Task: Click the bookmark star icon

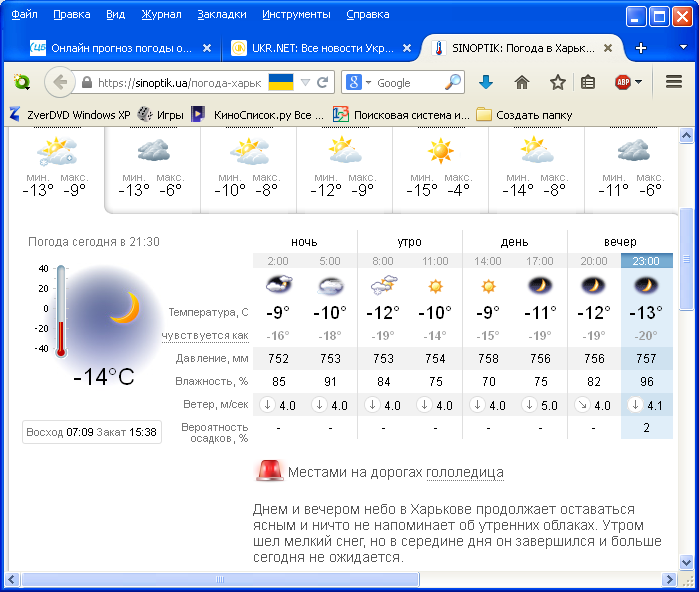Action: (555, 82)
